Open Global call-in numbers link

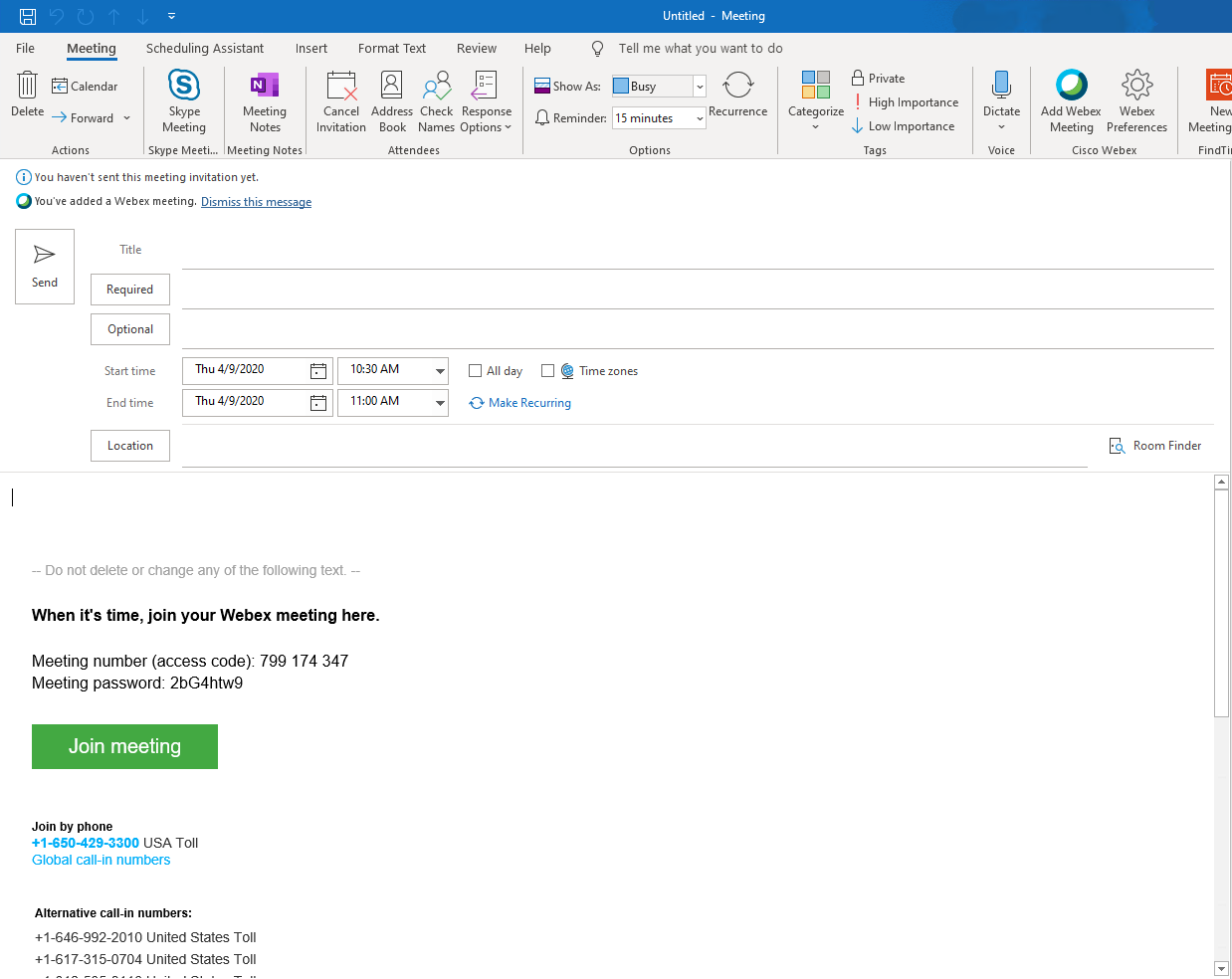(101, 860)
